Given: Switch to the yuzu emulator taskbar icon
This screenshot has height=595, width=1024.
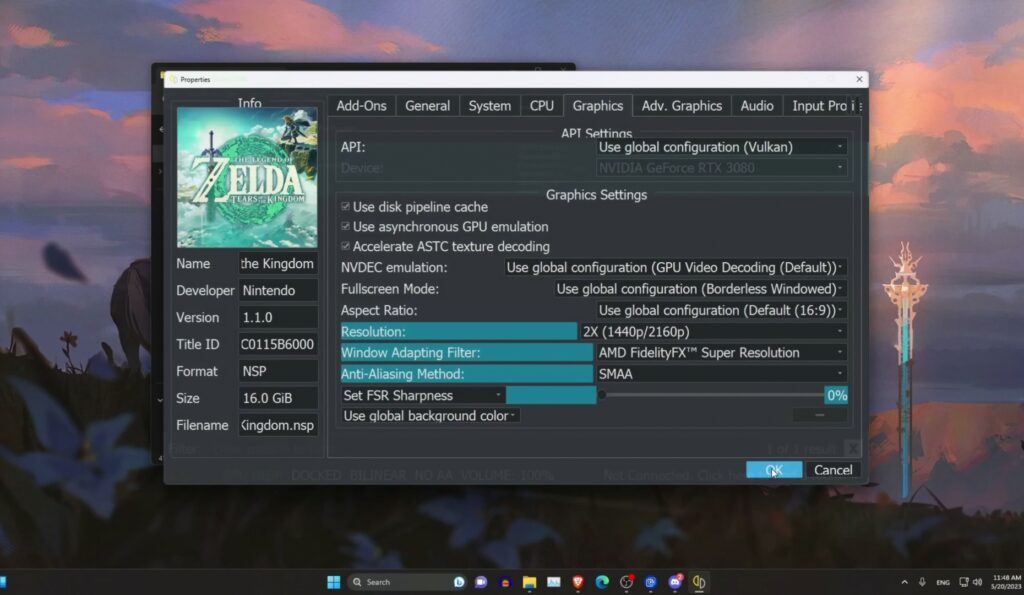Looking at the screenshot, I should click(699, 582).
